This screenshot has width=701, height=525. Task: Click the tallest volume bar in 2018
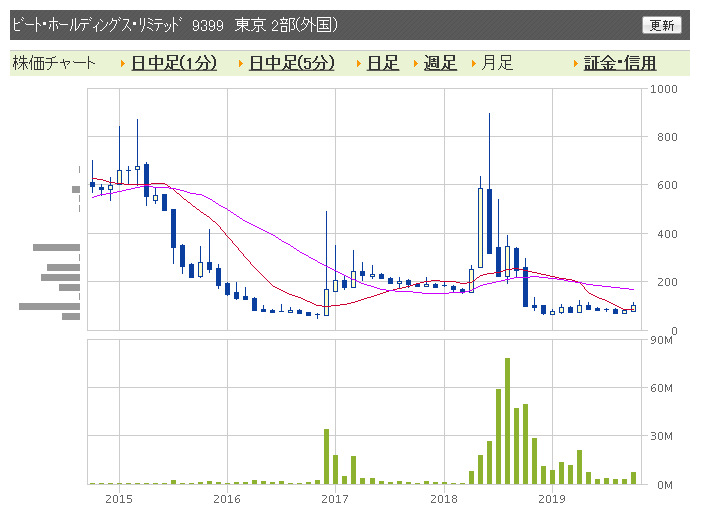click(x=507, y=421)
